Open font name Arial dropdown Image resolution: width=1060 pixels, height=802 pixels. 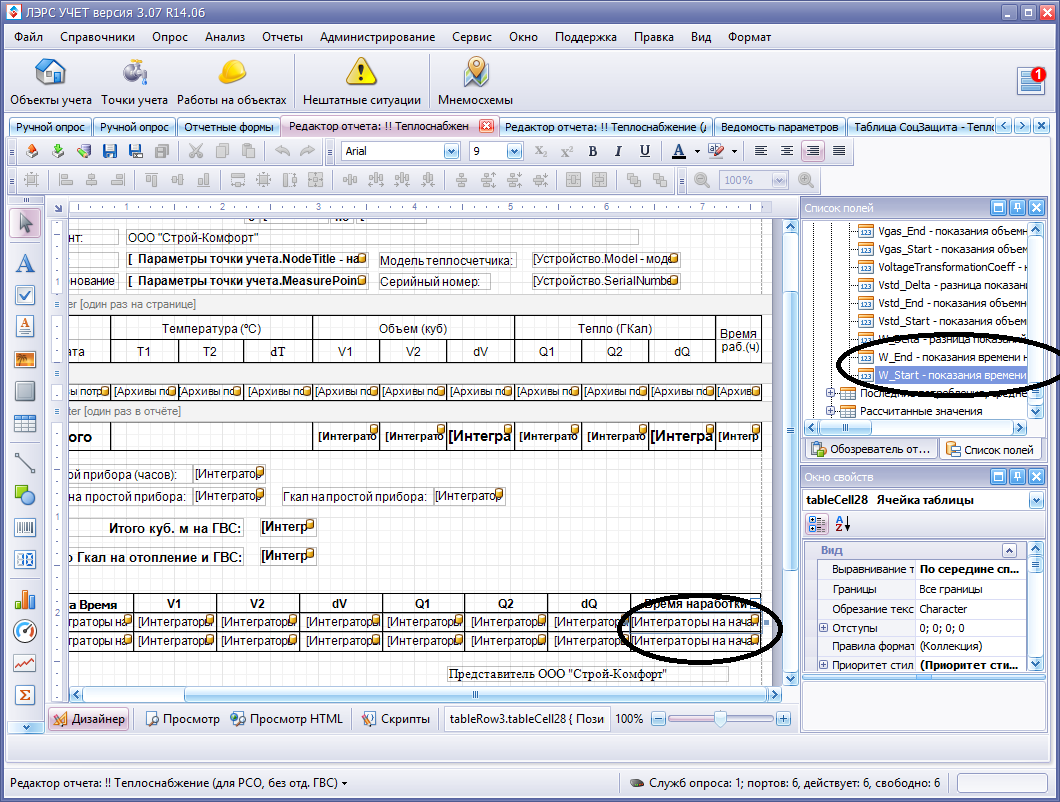(x=452, y=151)
